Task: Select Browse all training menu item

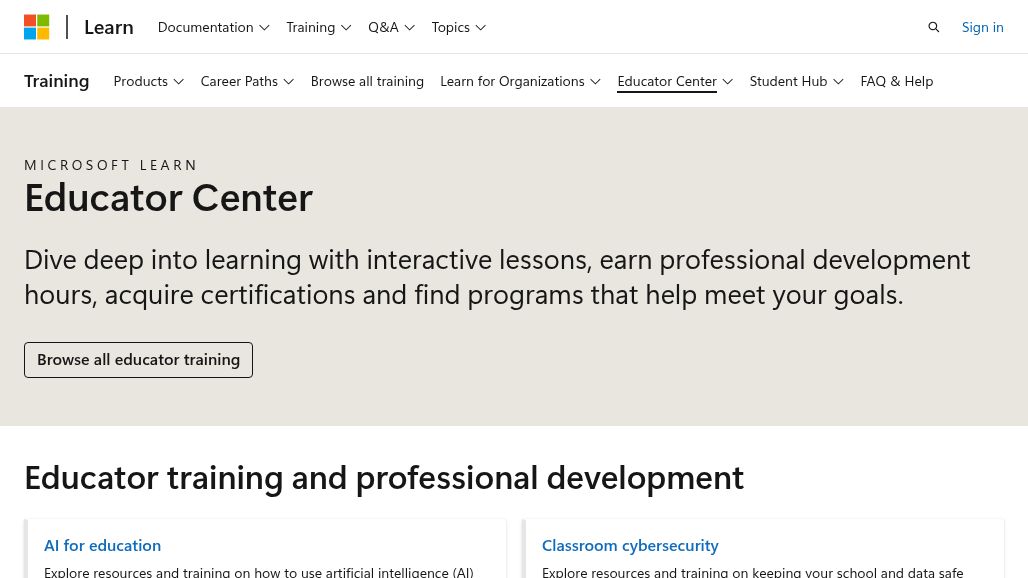Action: 367,81
